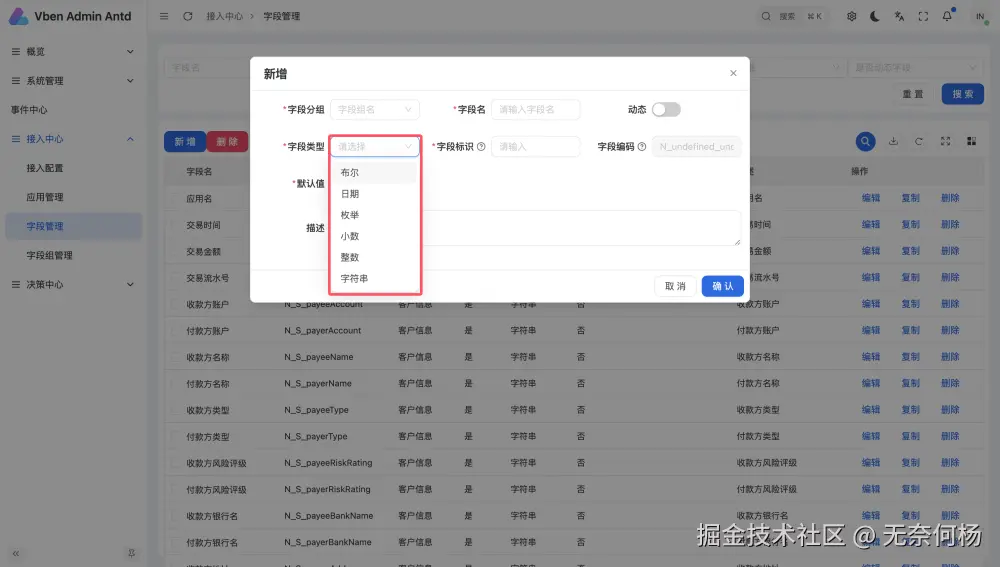Viewport: 1000px width, 567px height.
Task: Expand the 决策中心 sidebar menu
Action: click(x=73, y=284)
